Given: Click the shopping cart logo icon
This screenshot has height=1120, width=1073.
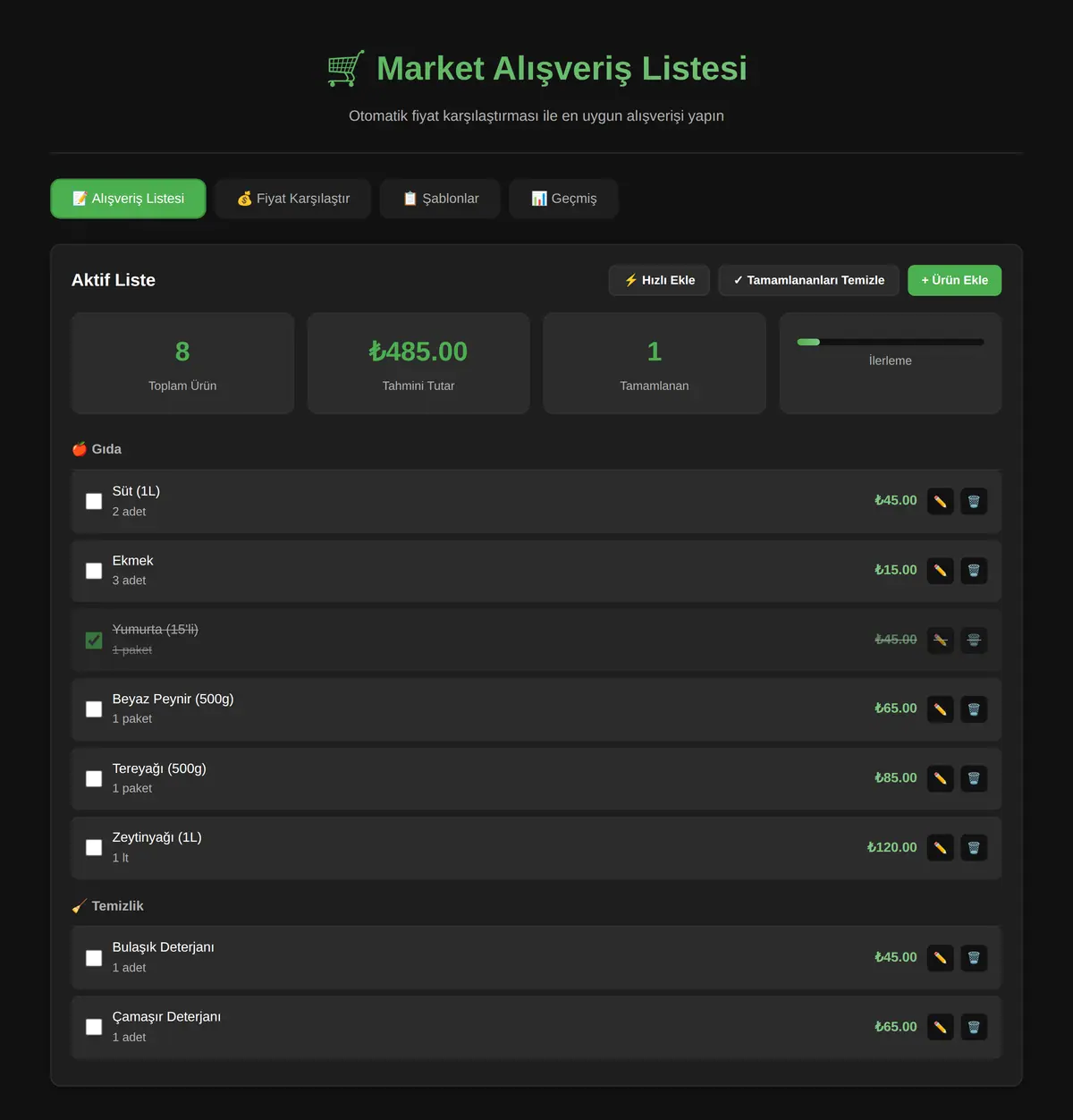Looking at the screenshot, I should click(x=346, y=69).
